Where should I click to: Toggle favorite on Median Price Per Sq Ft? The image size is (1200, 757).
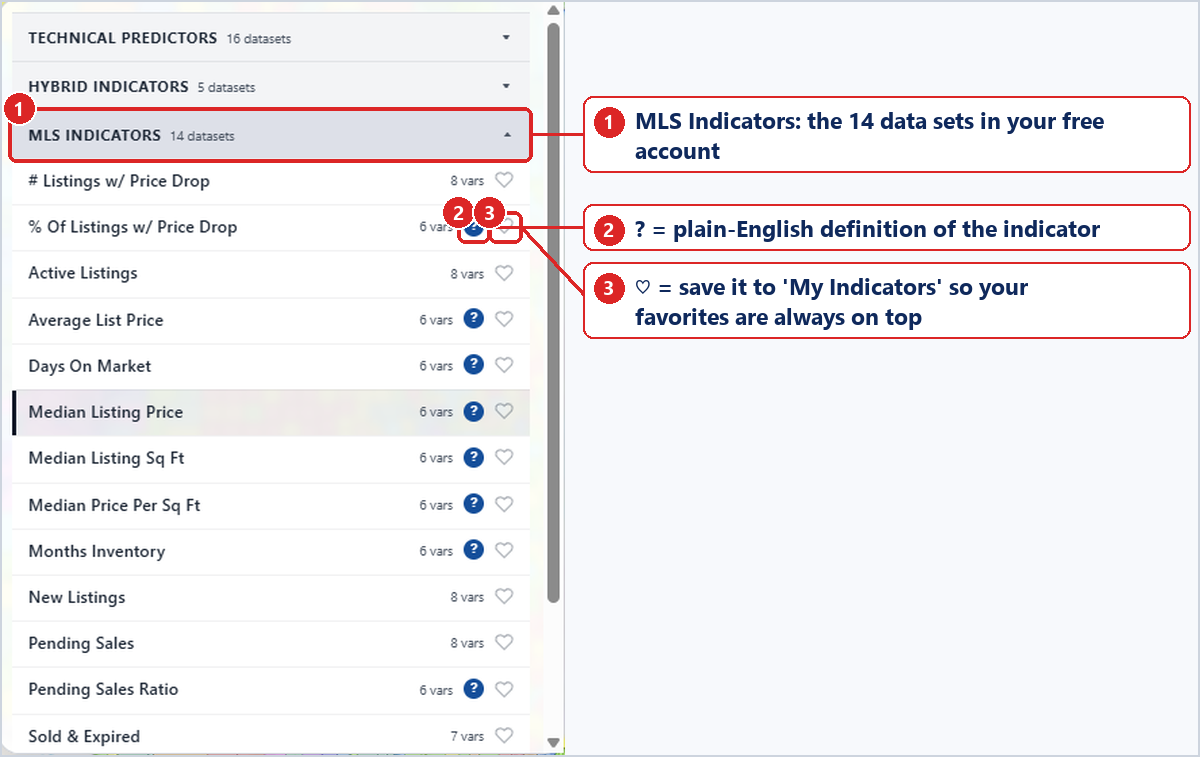pyautogui.click(x=504, y=504)
